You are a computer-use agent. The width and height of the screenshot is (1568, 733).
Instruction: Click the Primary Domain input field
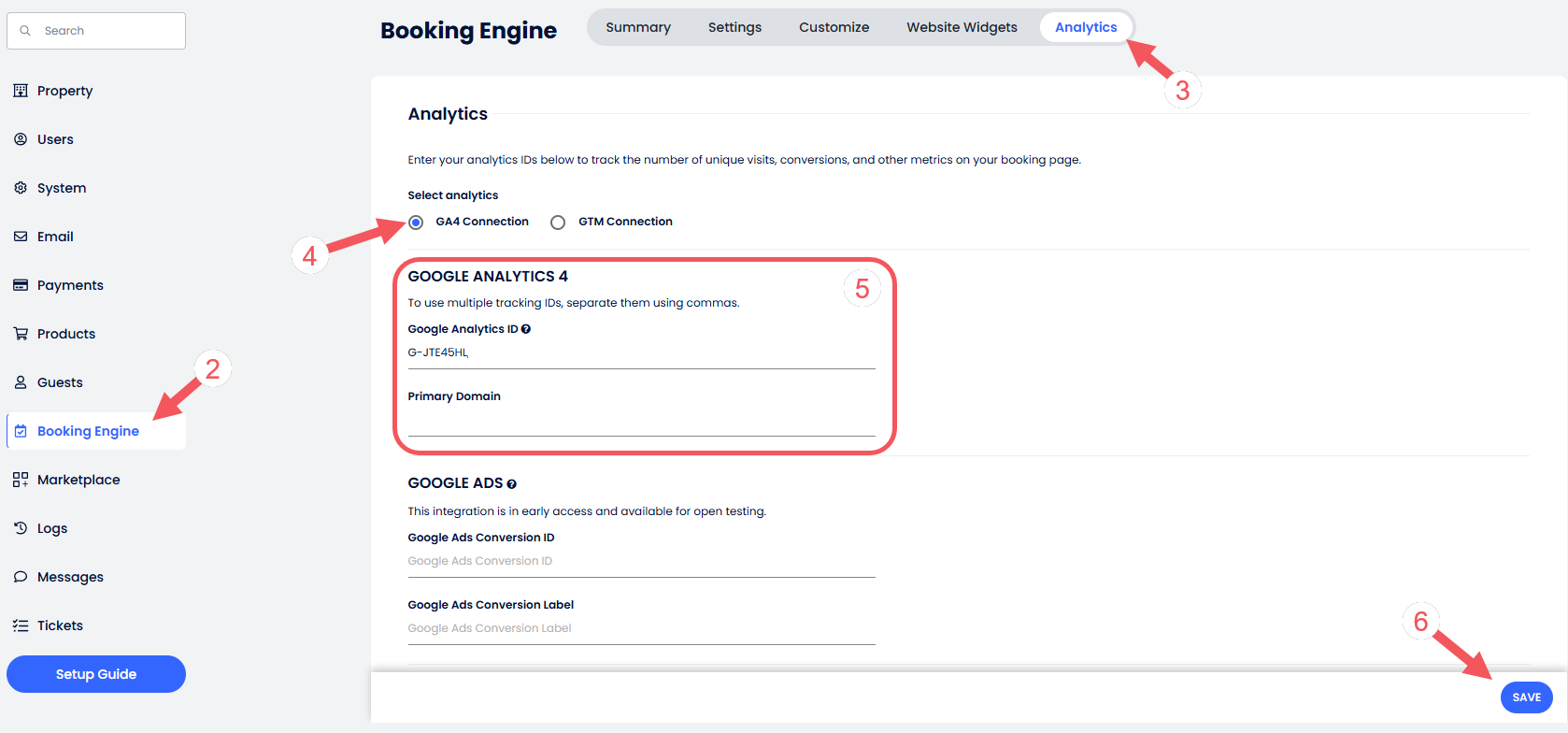click(x=641, y=422)
